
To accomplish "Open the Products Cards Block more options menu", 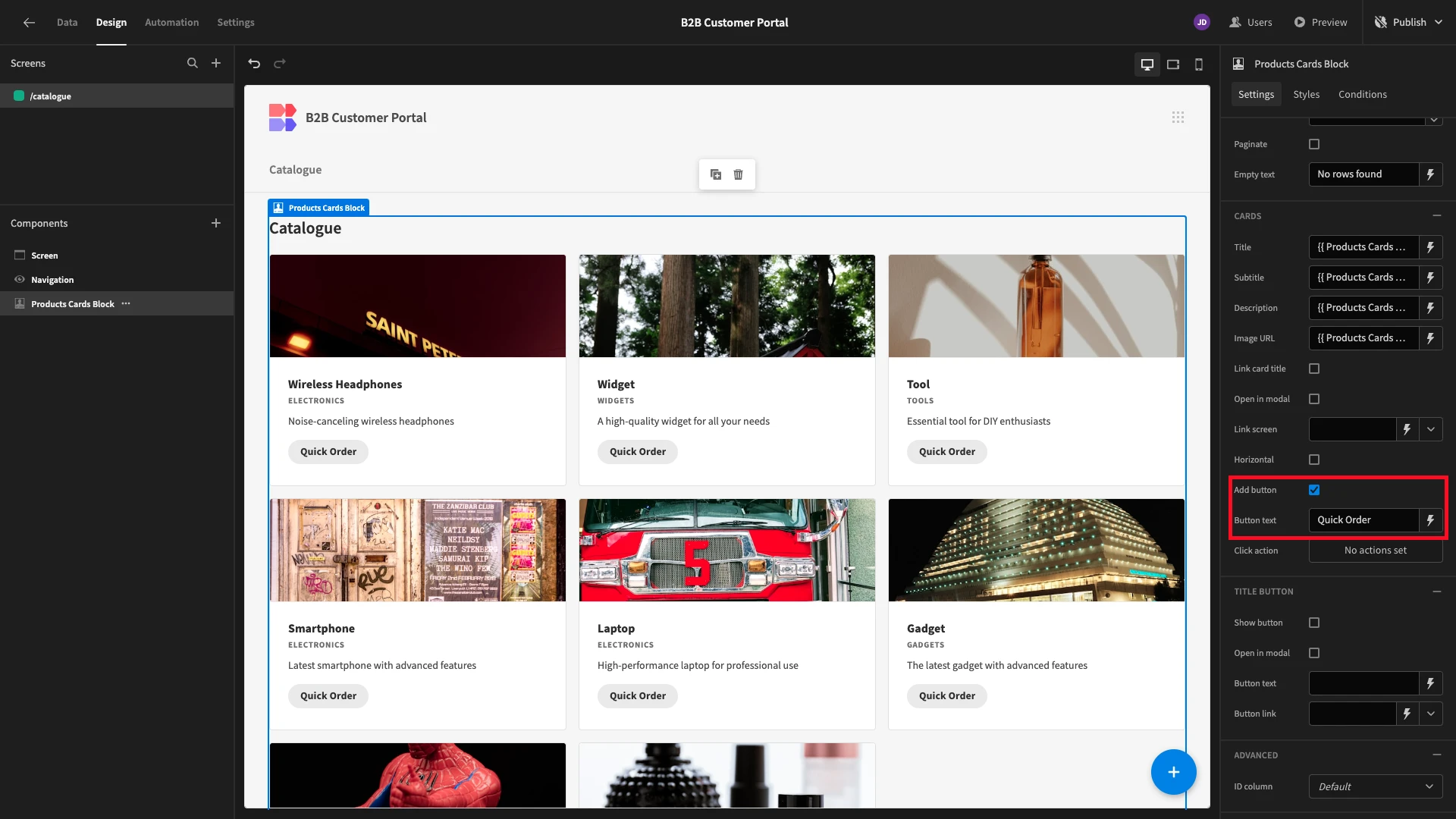I will point(126,304).
